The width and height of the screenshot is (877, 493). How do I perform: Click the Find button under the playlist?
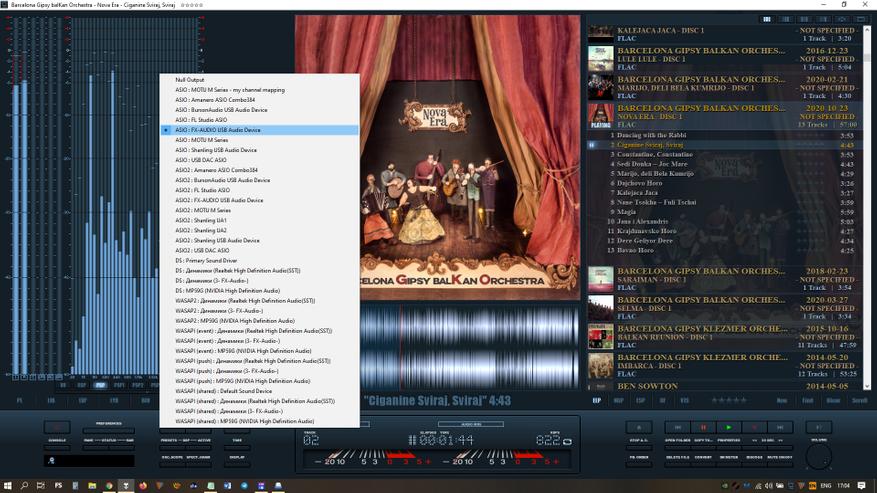click(808, 401)
